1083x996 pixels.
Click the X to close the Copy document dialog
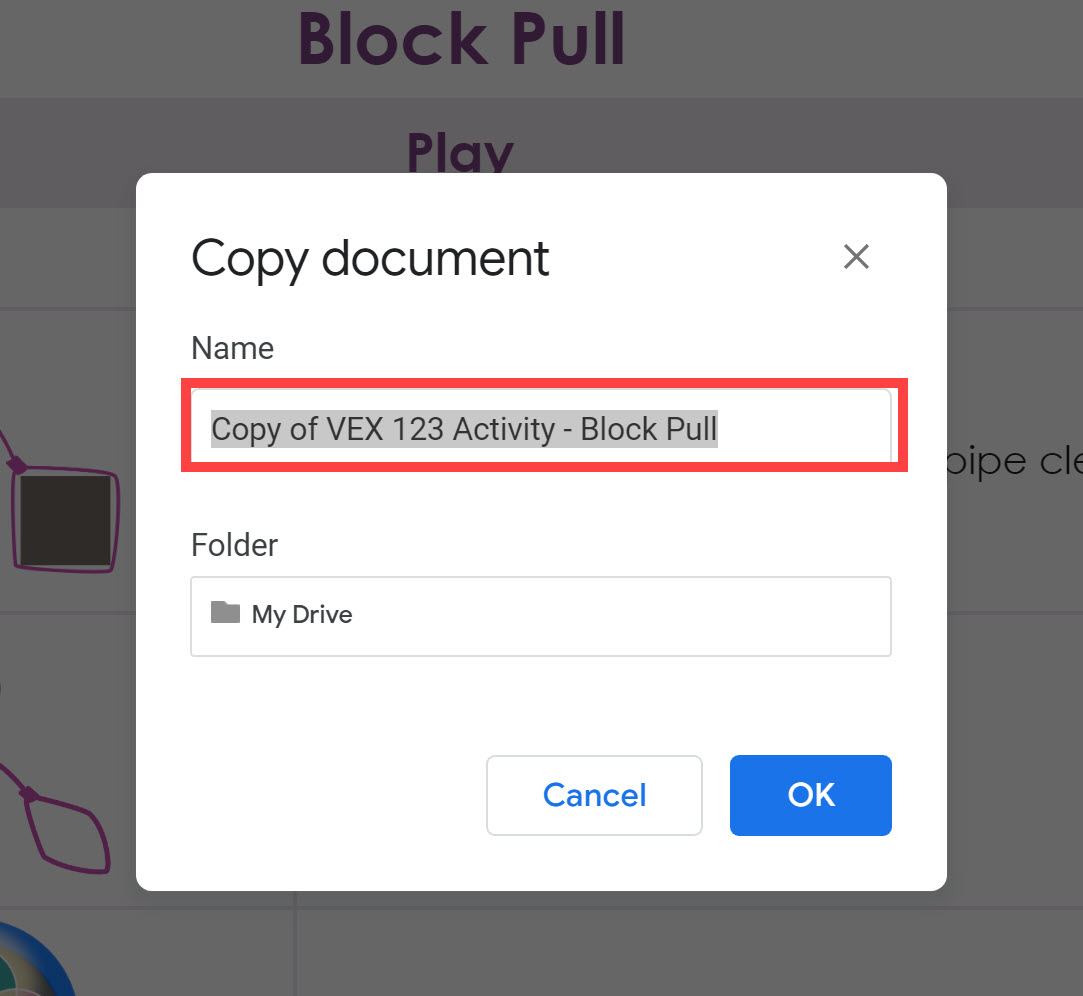(x=856, y=257)
